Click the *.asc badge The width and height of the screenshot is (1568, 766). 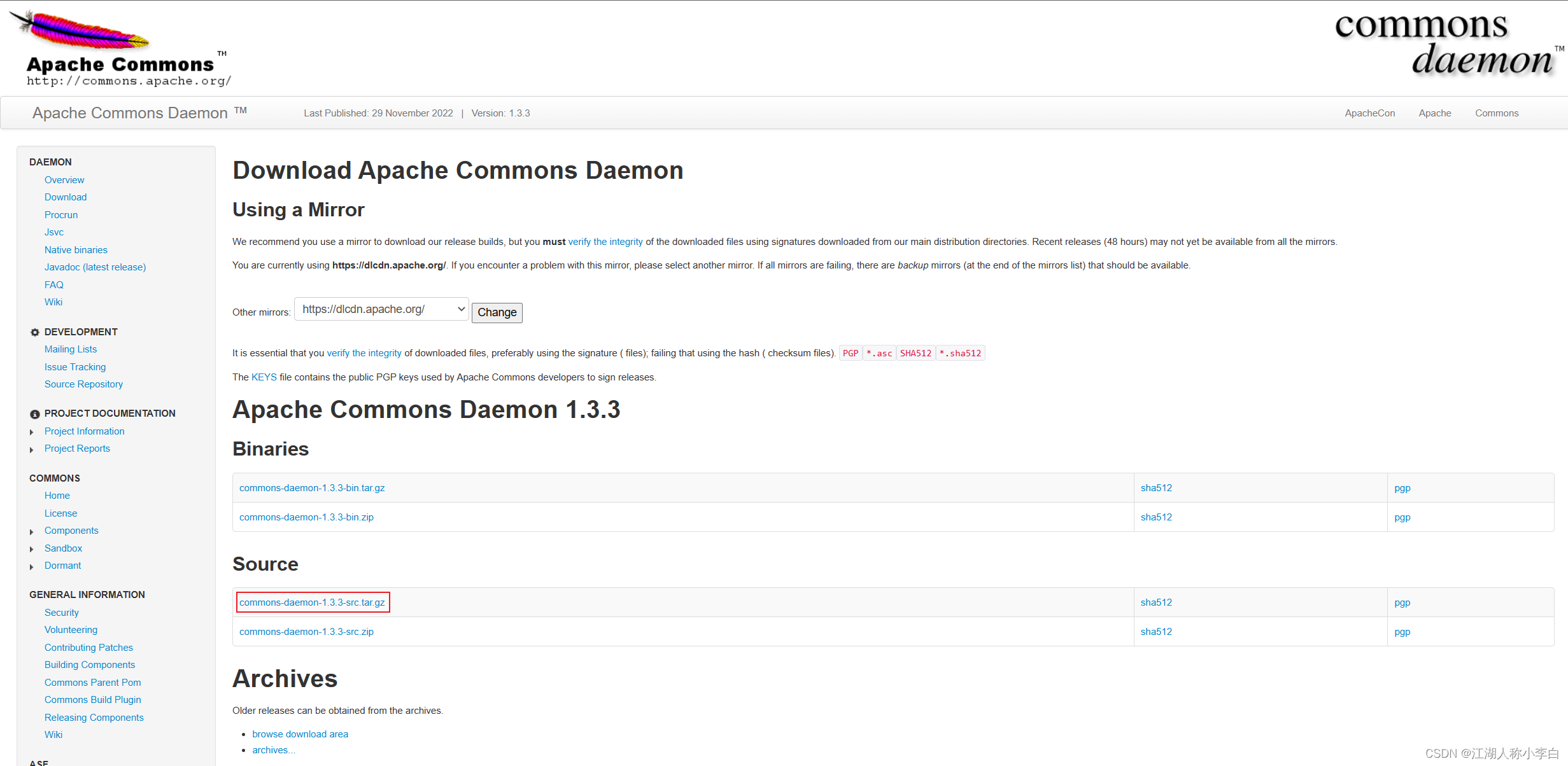[x=879, y=352]
